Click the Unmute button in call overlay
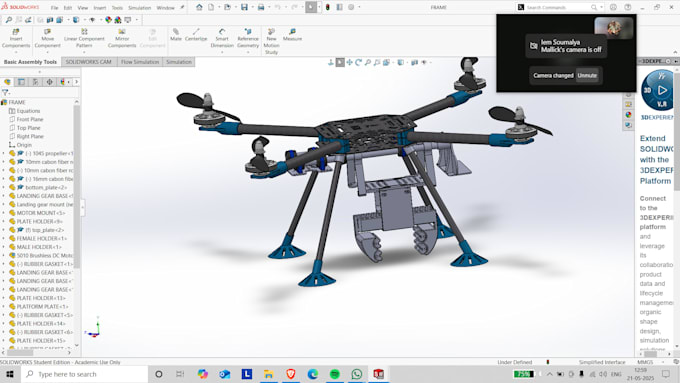The height and width of the screenshot is (383, 680). tap(587, 75)
